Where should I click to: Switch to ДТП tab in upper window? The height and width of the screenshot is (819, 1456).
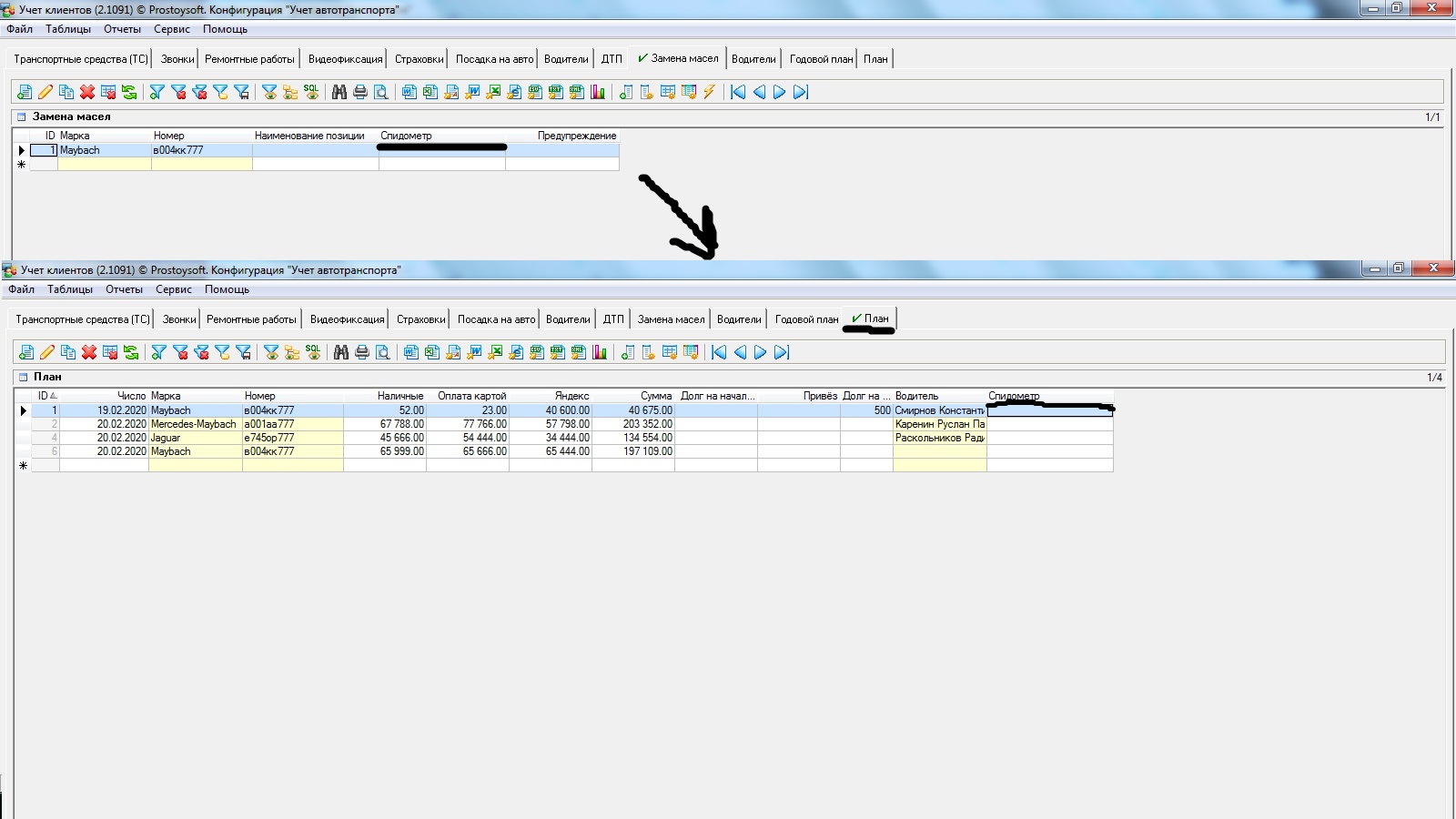coord(612,59)
